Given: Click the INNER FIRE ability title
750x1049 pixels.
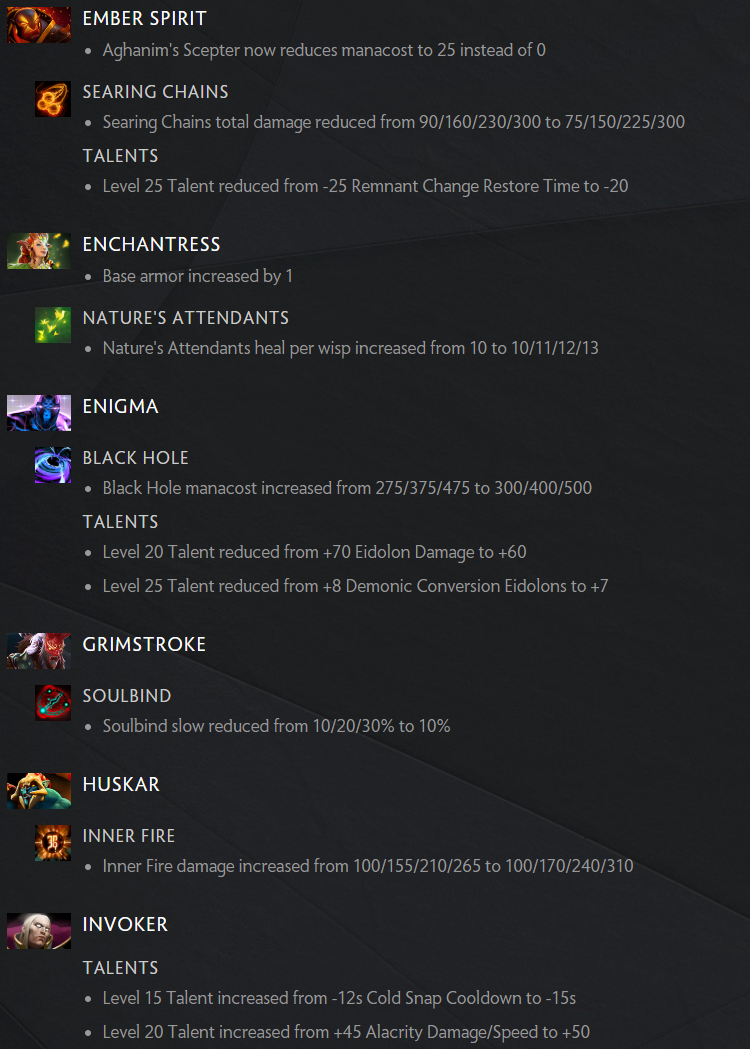Looking at the screenshot, I should click(x=128, y=836).
